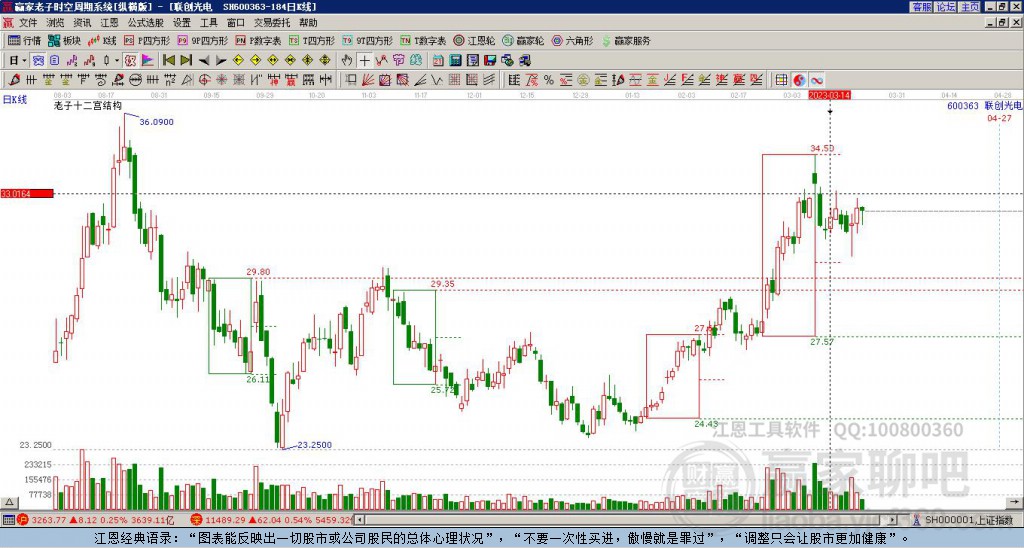The image size is (1024, 548).
Task: Click the 主页 homepage link
Action: coord(970,7)
